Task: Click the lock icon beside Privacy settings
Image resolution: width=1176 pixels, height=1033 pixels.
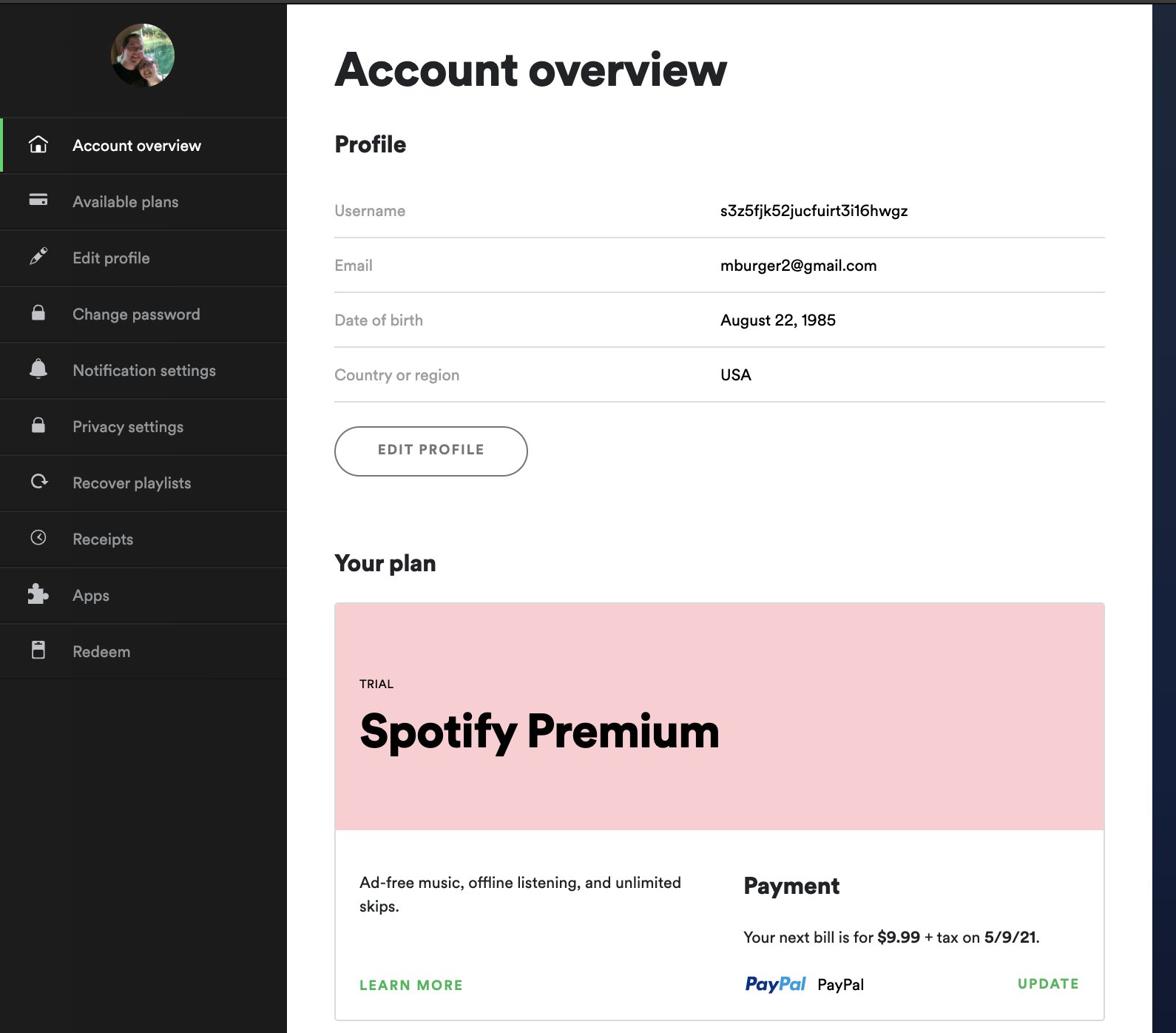Action: tap(38, 425)
